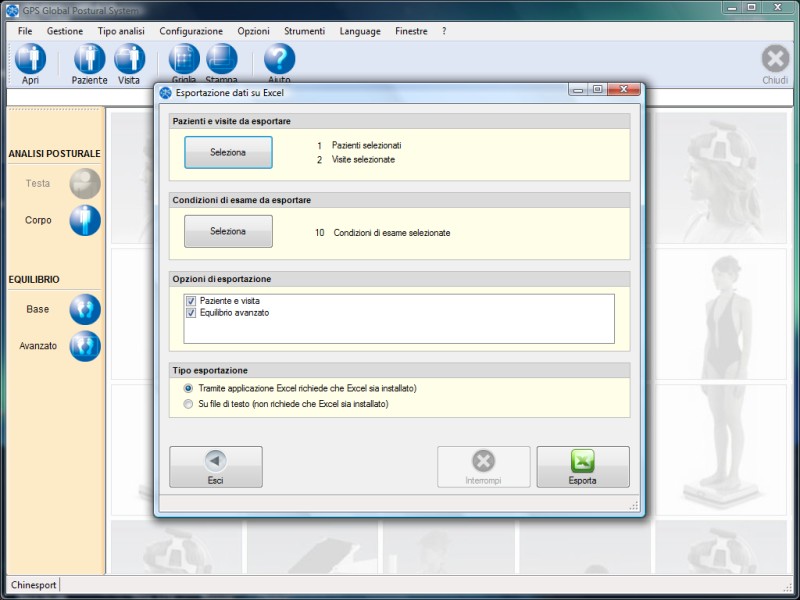The image size is (800, 600).
Task: Select the Corpo analysis icon
Action: [x=85, y=220]
